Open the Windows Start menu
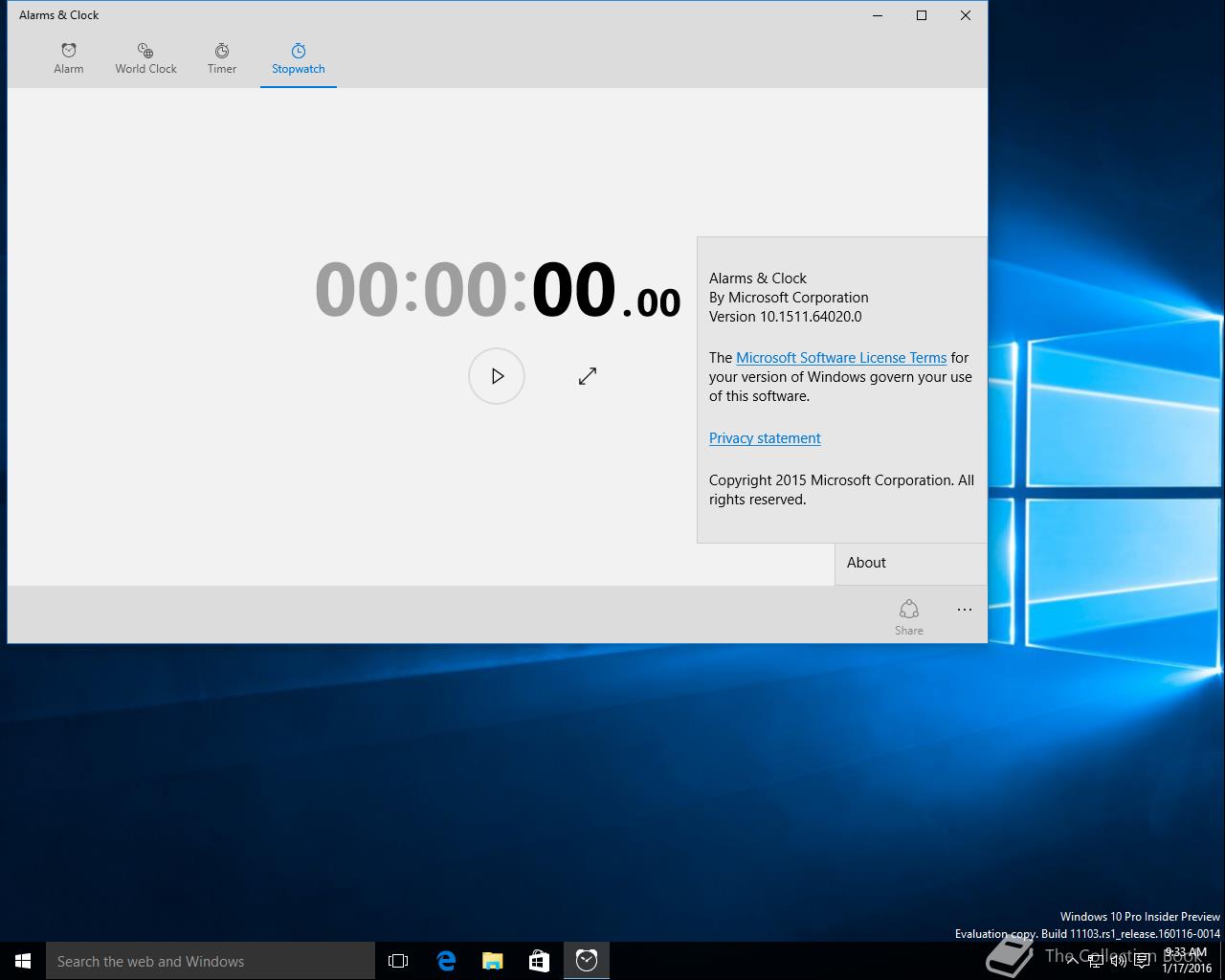The image size is (1225, 980). [23, 961]
